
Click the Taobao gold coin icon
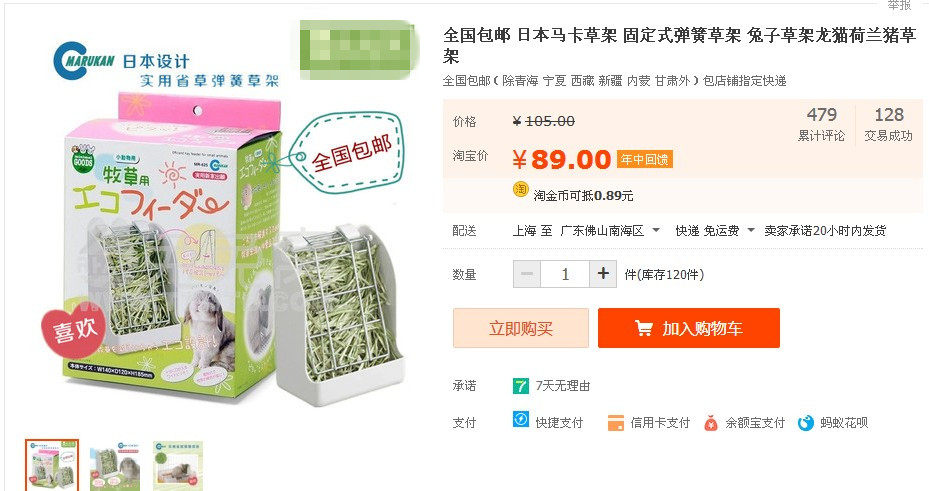click(520, 190)
